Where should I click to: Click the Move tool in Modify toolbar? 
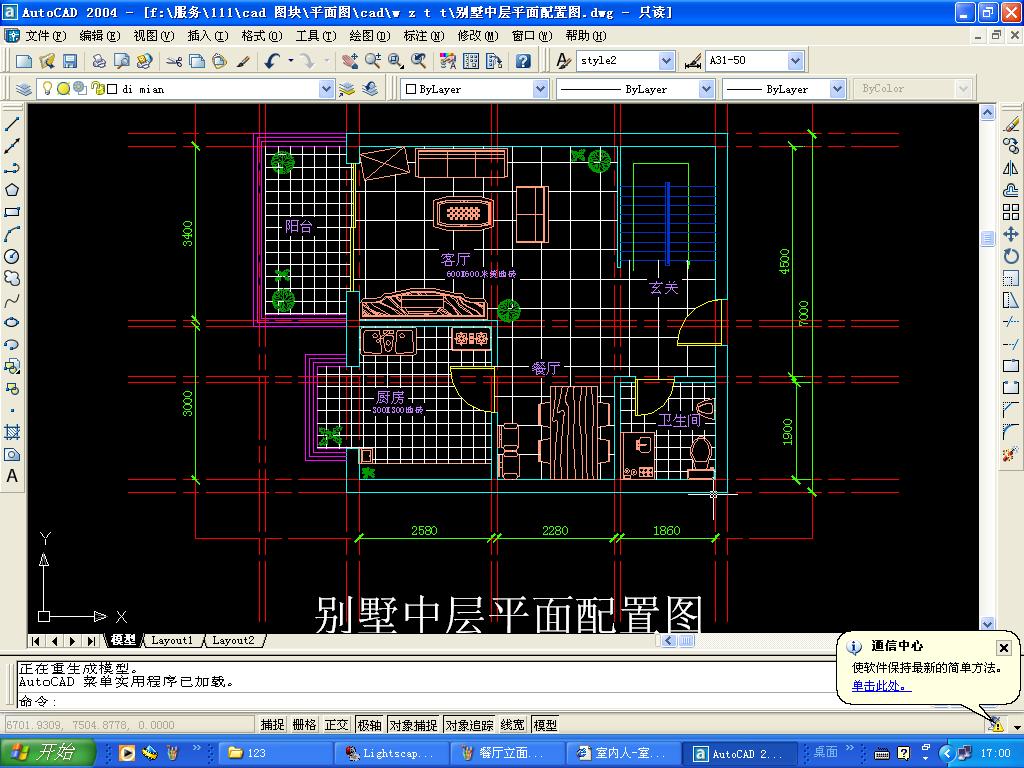tap(1010, 234)
